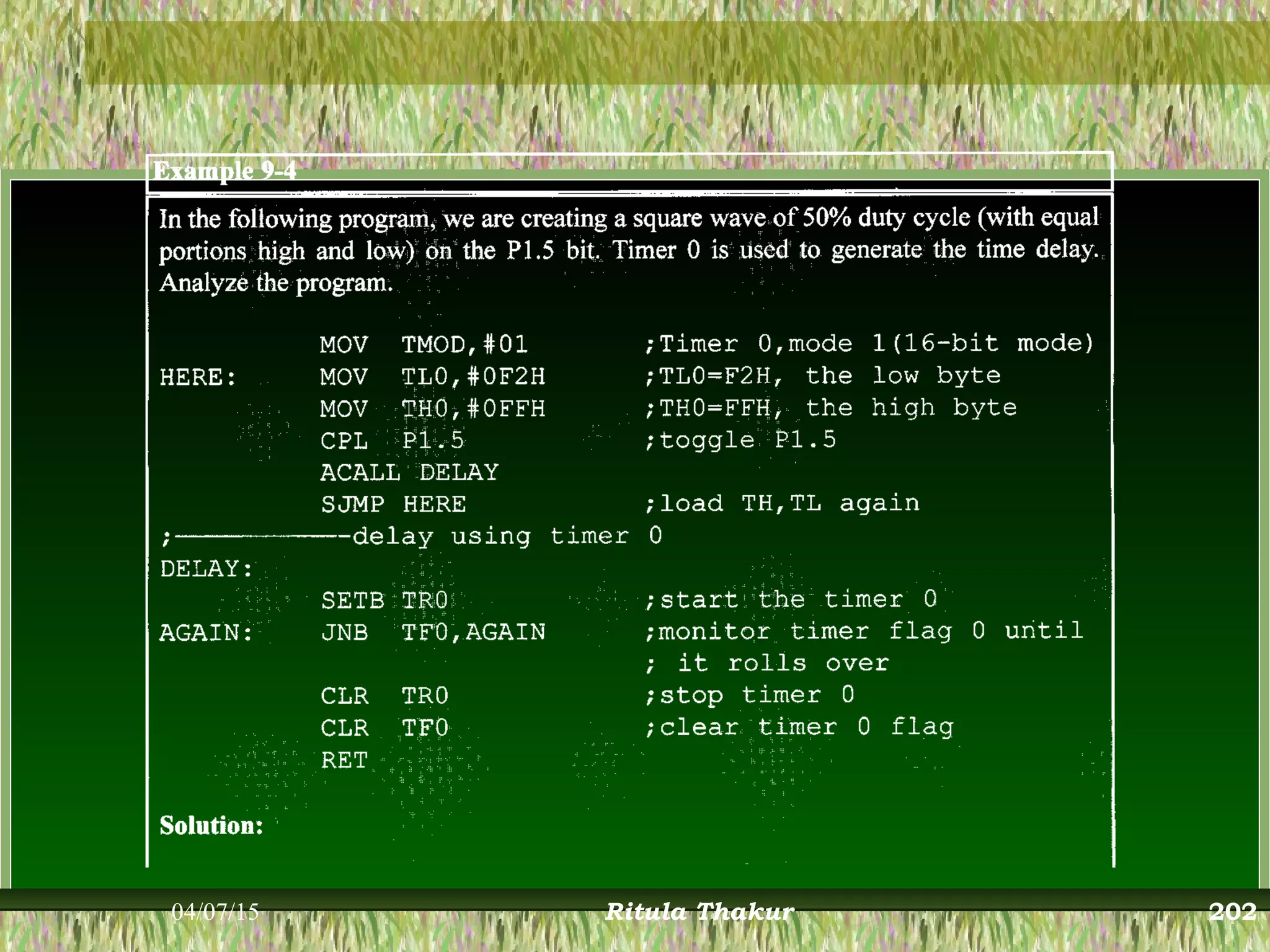Click the 'MOV TH0,#0FFH' instruction

pos(432,409)
